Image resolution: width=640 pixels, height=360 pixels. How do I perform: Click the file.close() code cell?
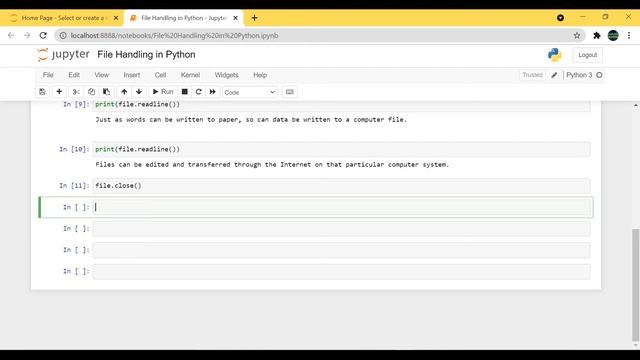[341, 186]
